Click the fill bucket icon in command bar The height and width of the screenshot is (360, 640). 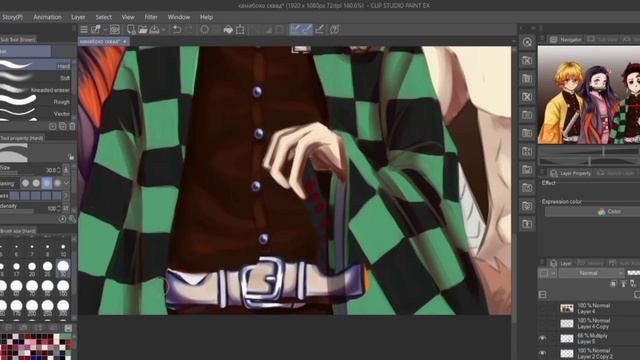(x=229, y=29)
